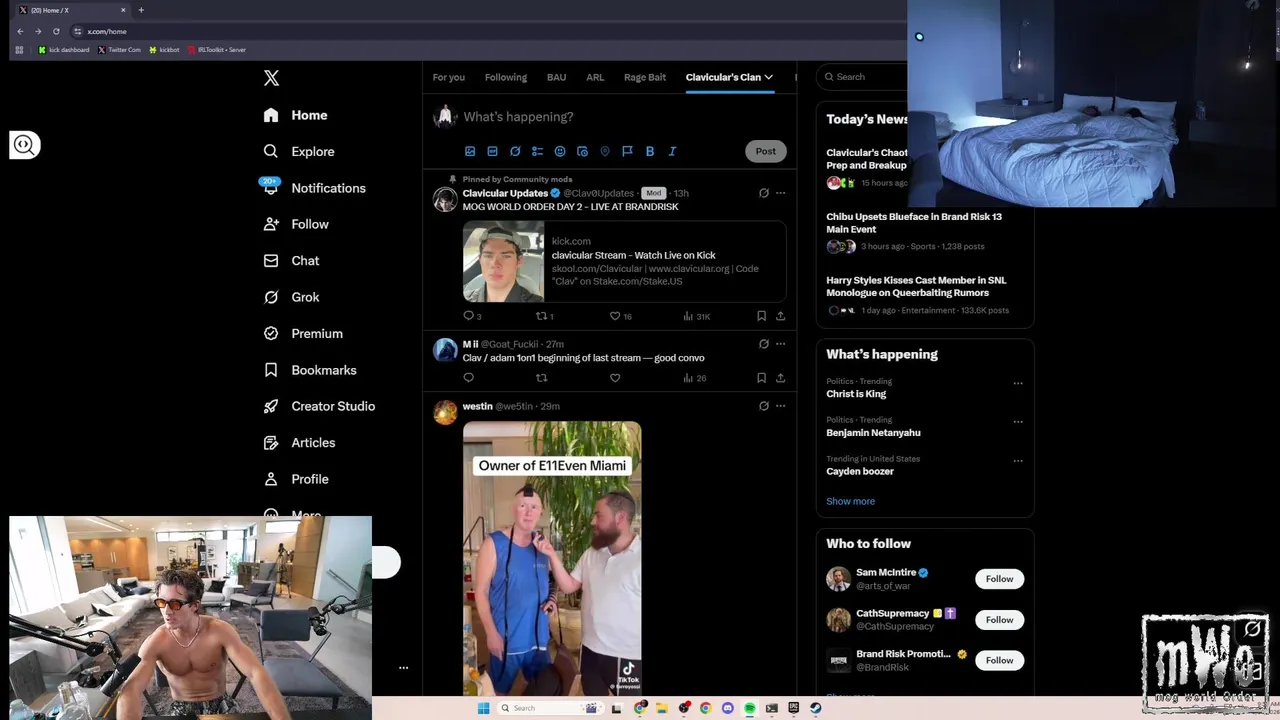Click the X logo in sidebar
This screenshot has width=1280, height=720.
click(x=271, y=78)
